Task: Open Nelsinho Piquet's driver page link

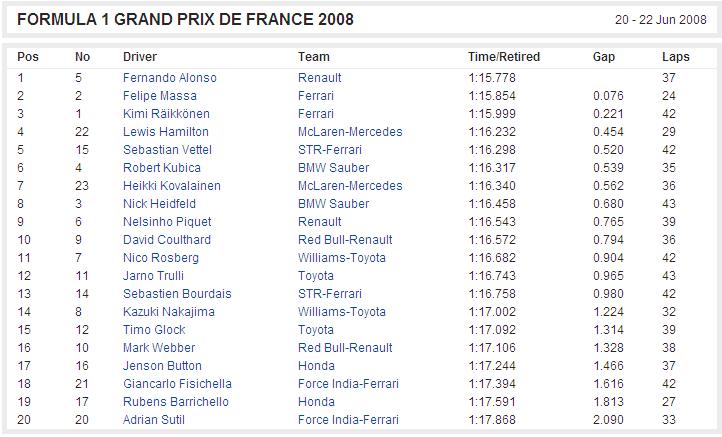Action: click(166, 222)
